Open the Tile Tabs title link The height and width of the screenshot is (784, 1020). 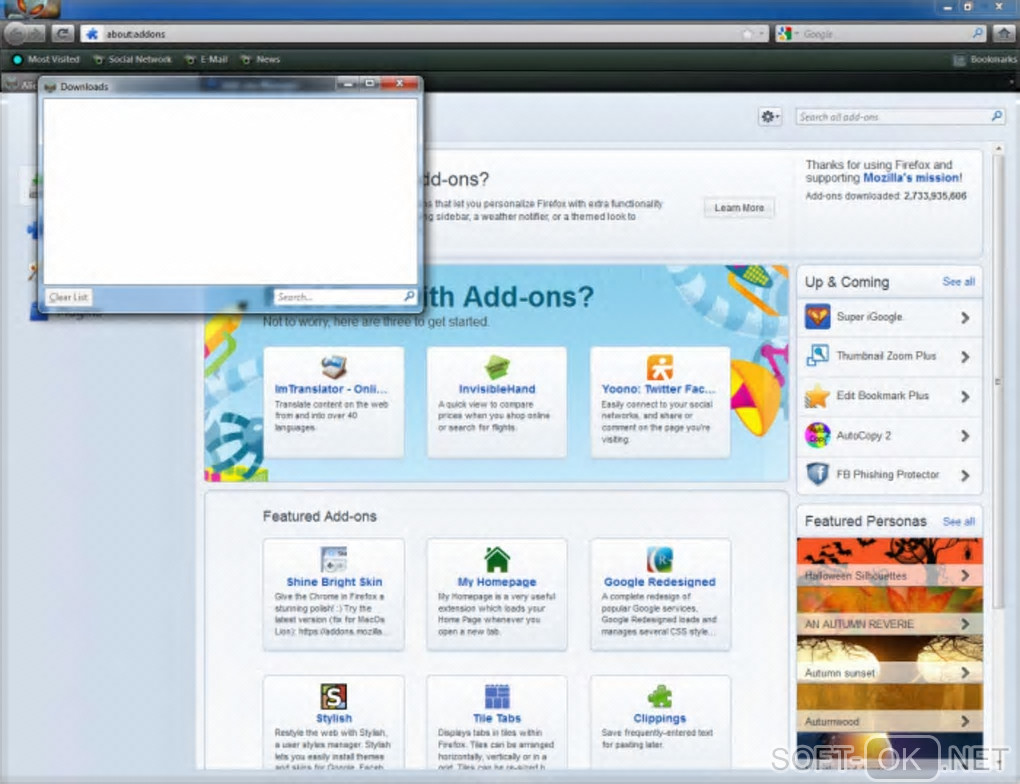pos(497,718)
